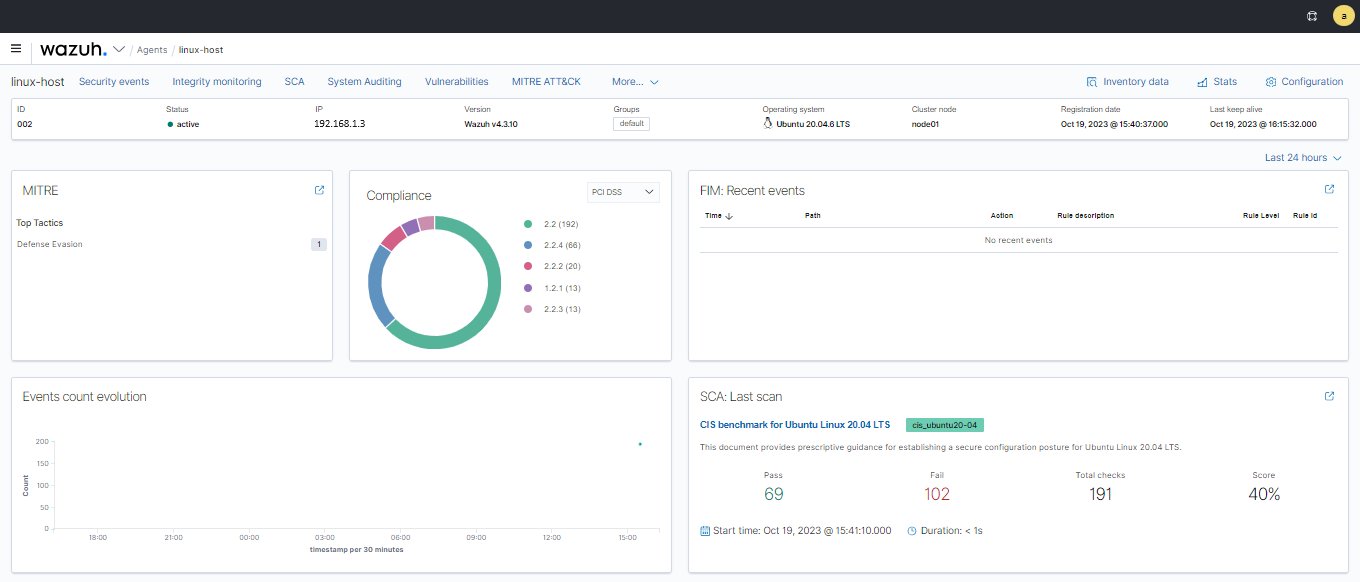Open agent Stats
Image resolution: width=1360 pixels, height=582 pixels.
point(1217,82)
